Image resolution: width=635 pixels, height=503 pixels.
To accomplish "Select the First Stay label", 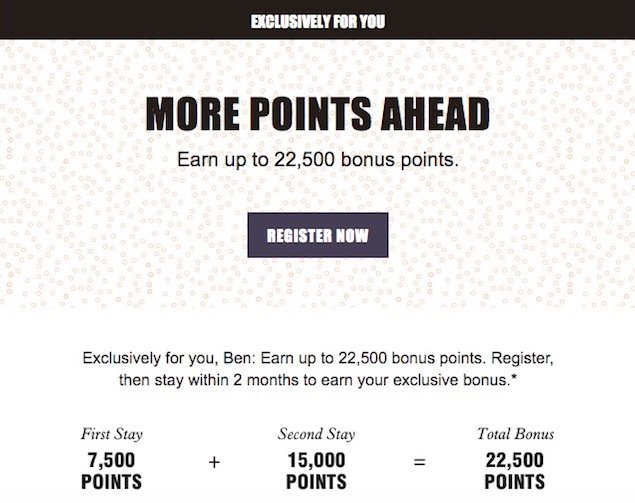I will point(112,434).
